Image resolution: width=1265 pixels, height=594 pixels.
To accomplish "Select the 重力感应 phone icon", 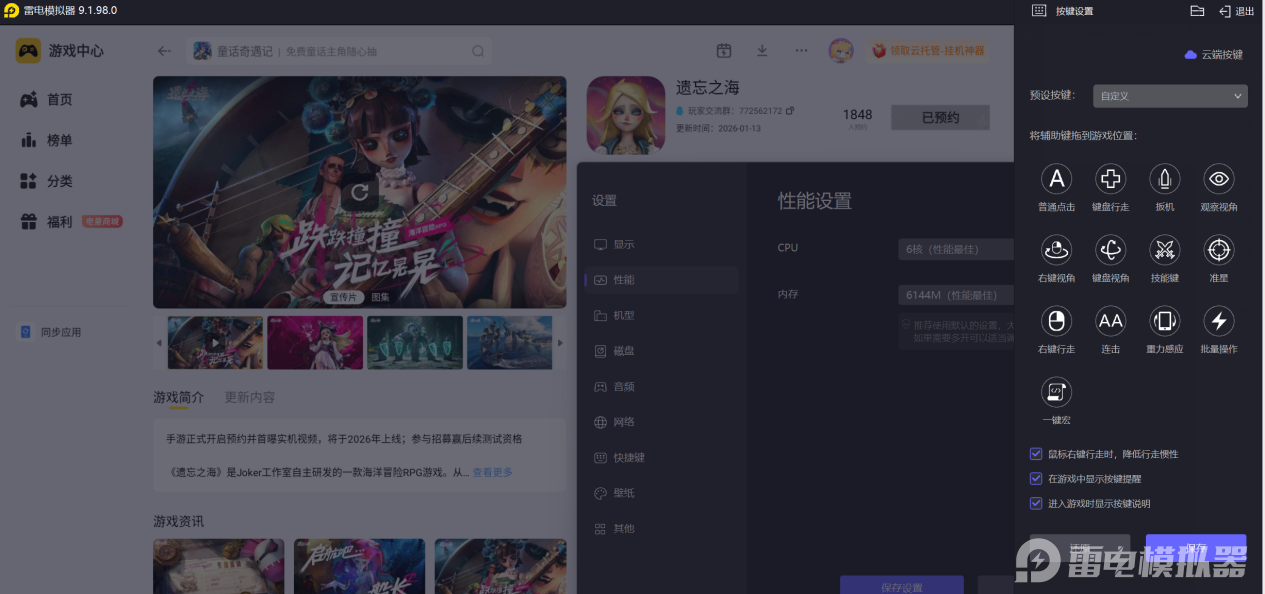I will pos(1164,320).
